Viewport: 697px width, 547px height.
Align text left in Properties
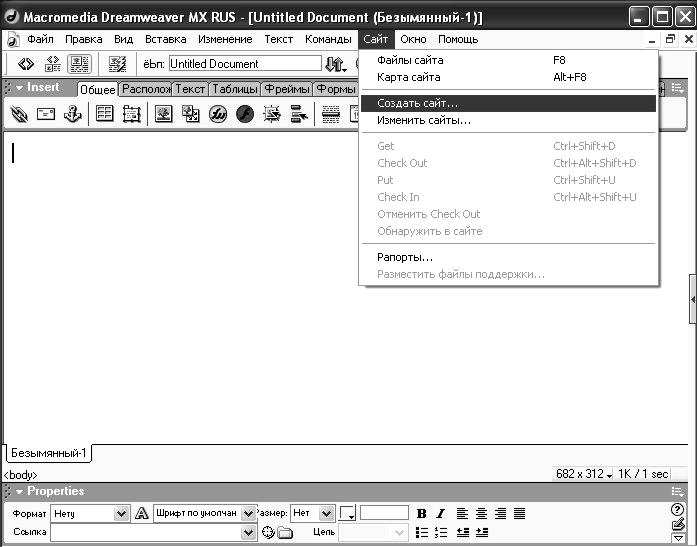click(x=462, y=514)
